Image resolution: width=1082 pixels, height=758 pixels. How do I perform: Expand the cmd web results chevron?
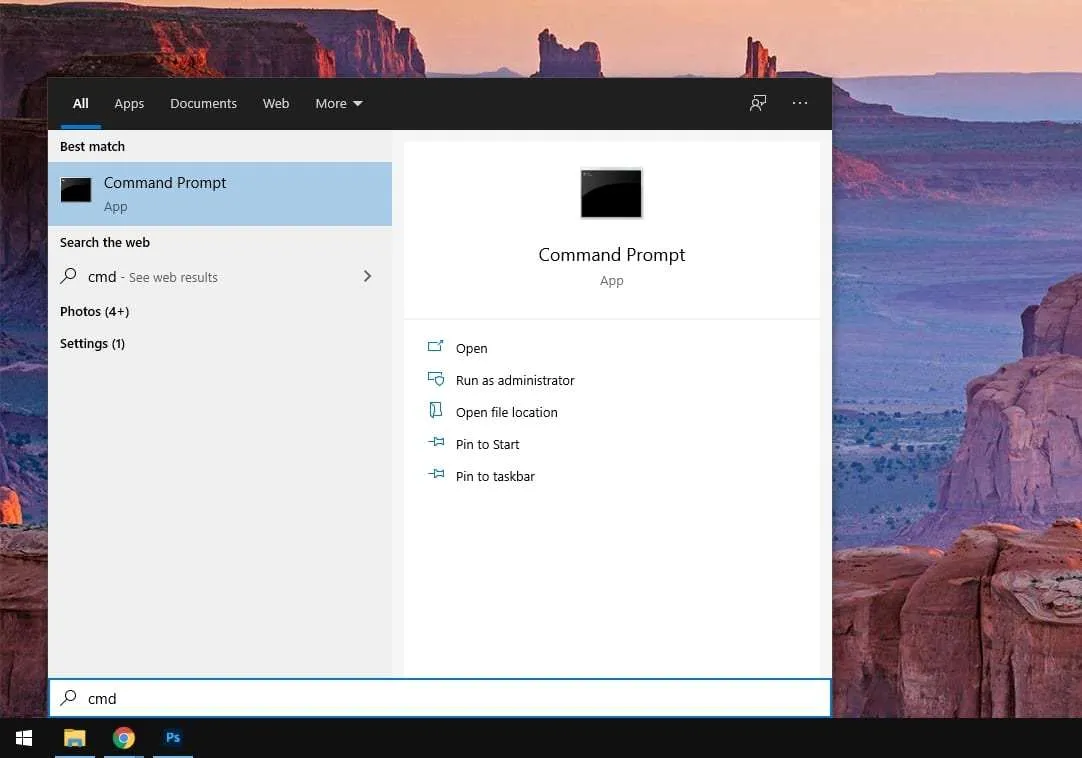coord(367,276)
